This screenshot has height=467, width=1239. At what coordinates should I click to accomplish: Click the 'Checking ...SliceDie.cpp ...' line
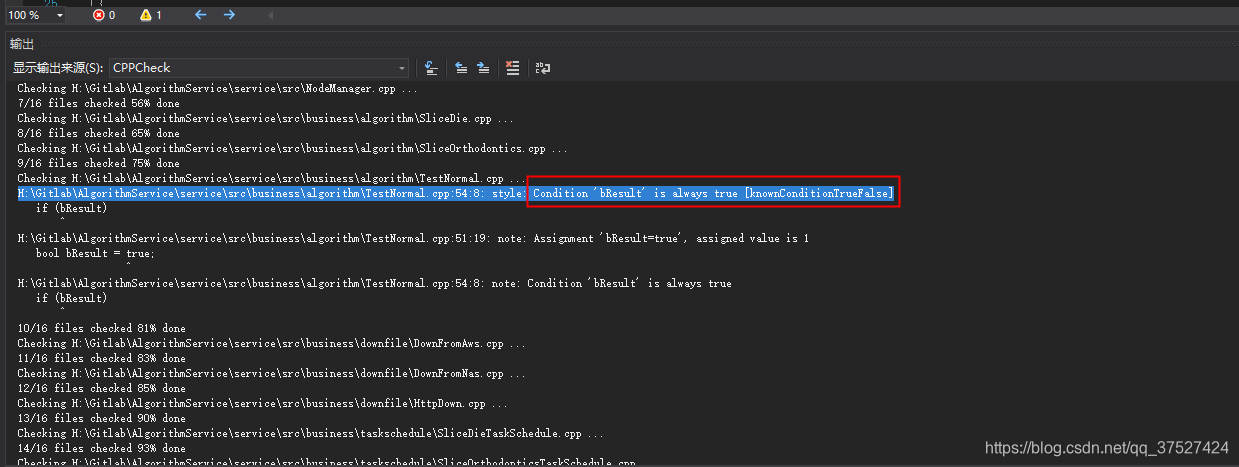pos(266,118)
